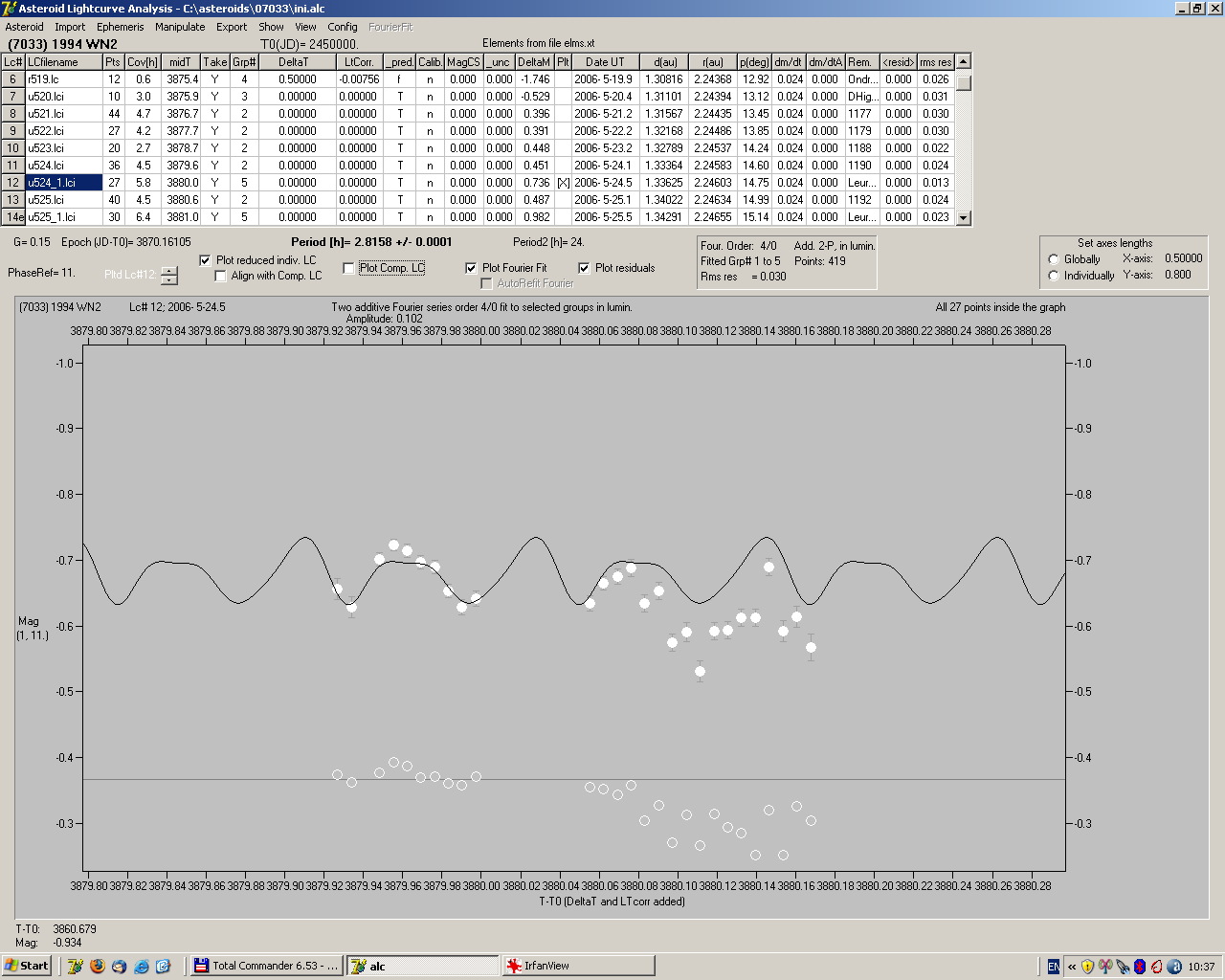Image resolution: width=1225 pixels, height=980 pixels.
Task: Open the Import menu
Action: coord(70,27)
